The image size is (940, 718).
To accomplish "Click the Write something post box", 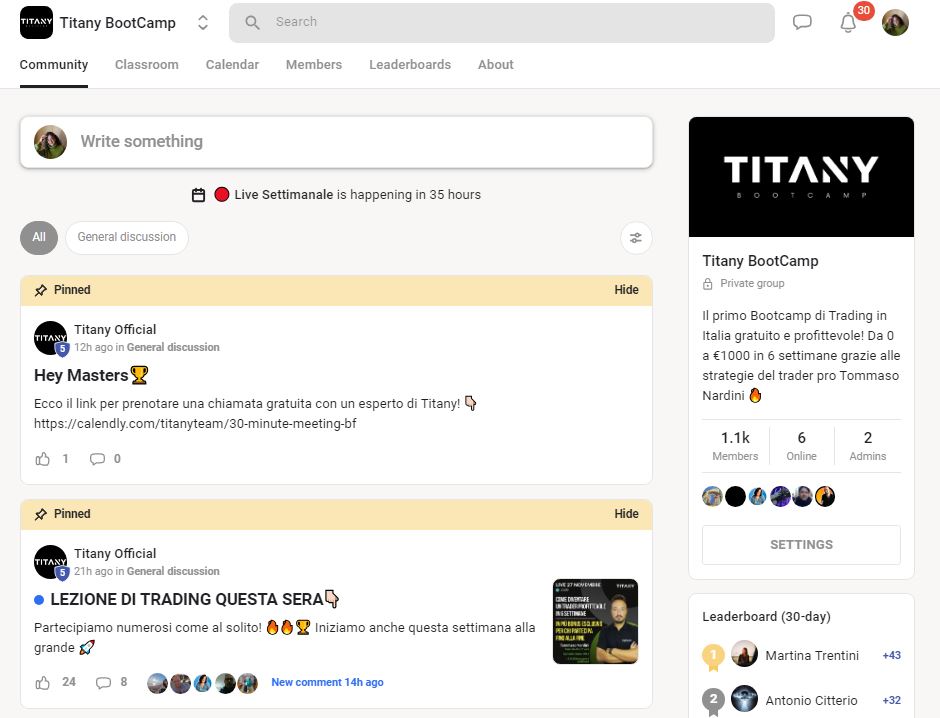I will click(336, 142).
